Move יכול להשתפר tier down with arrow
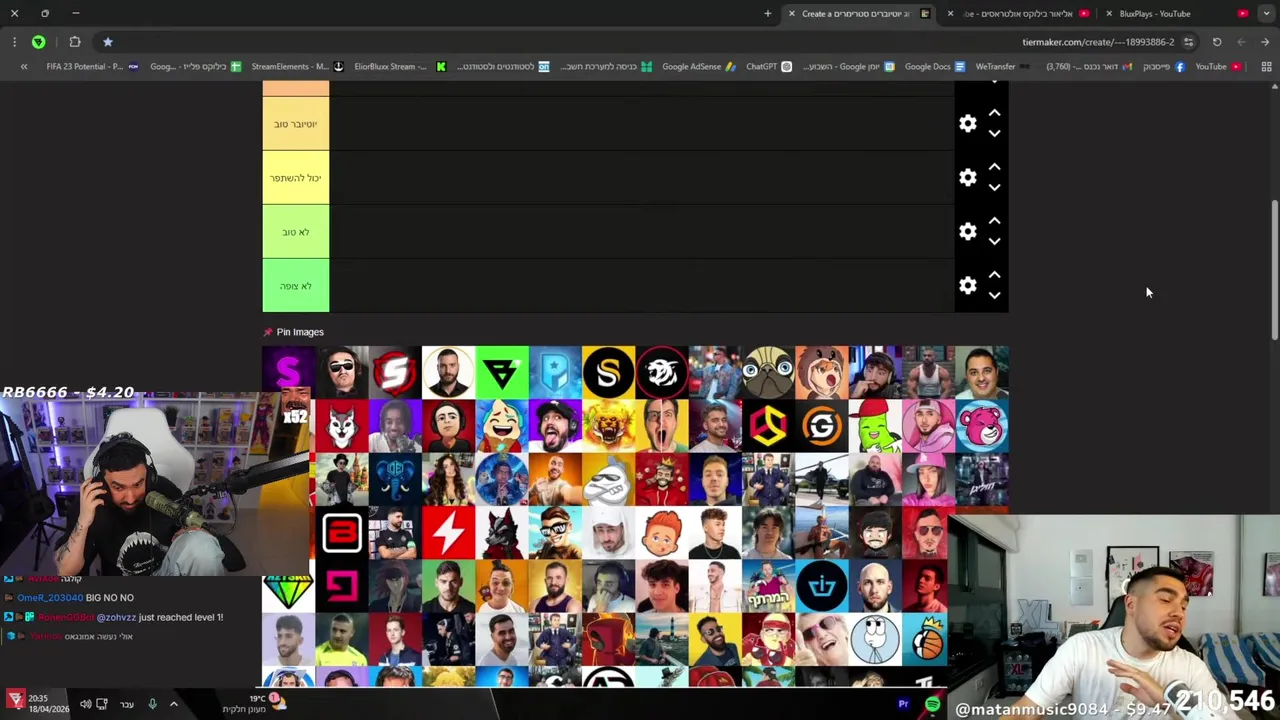This screenshot has width=1280, height=720. [994, 188]
